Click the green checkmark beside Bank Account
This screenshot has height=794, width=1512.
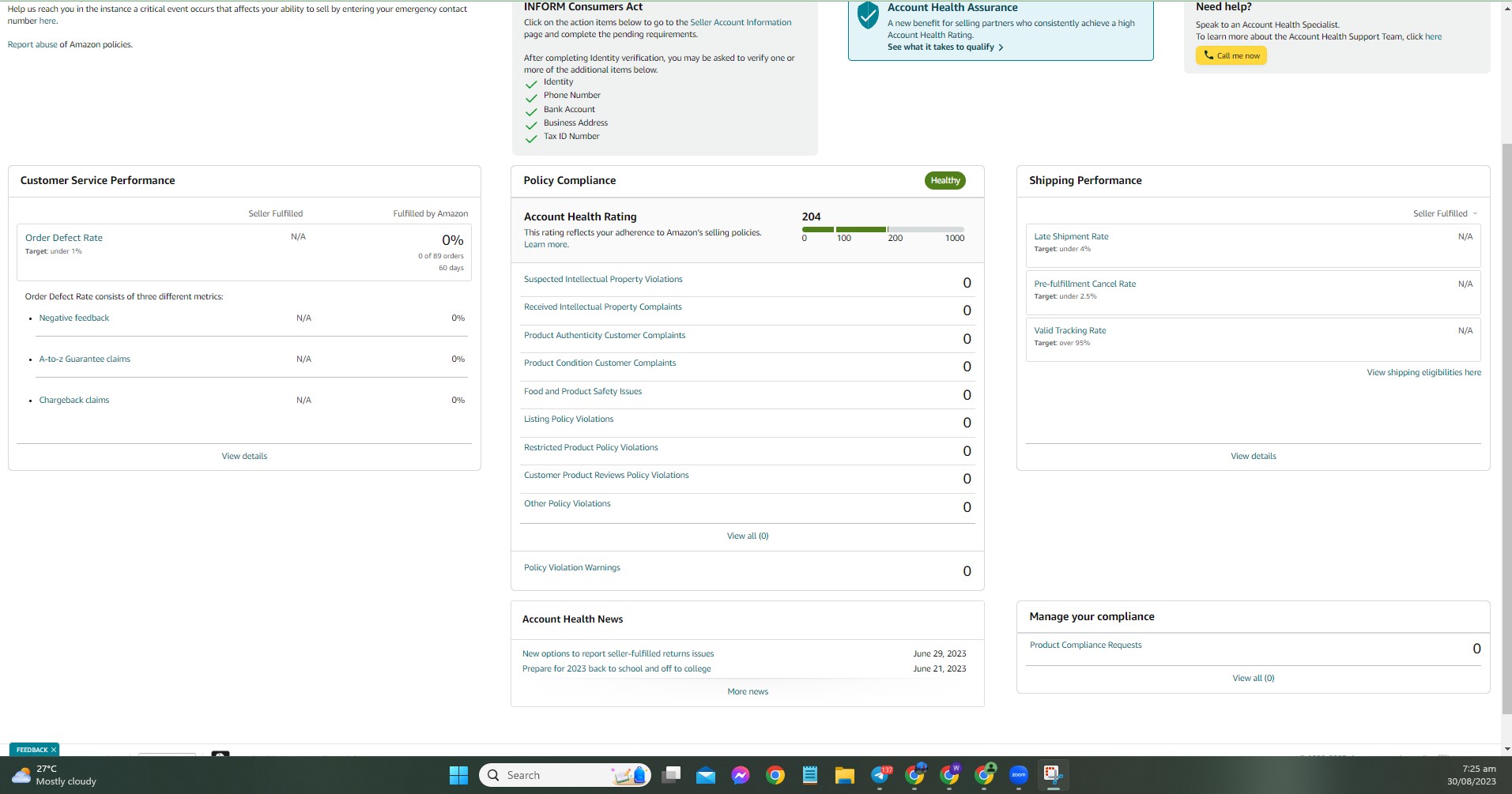point(531,111)
